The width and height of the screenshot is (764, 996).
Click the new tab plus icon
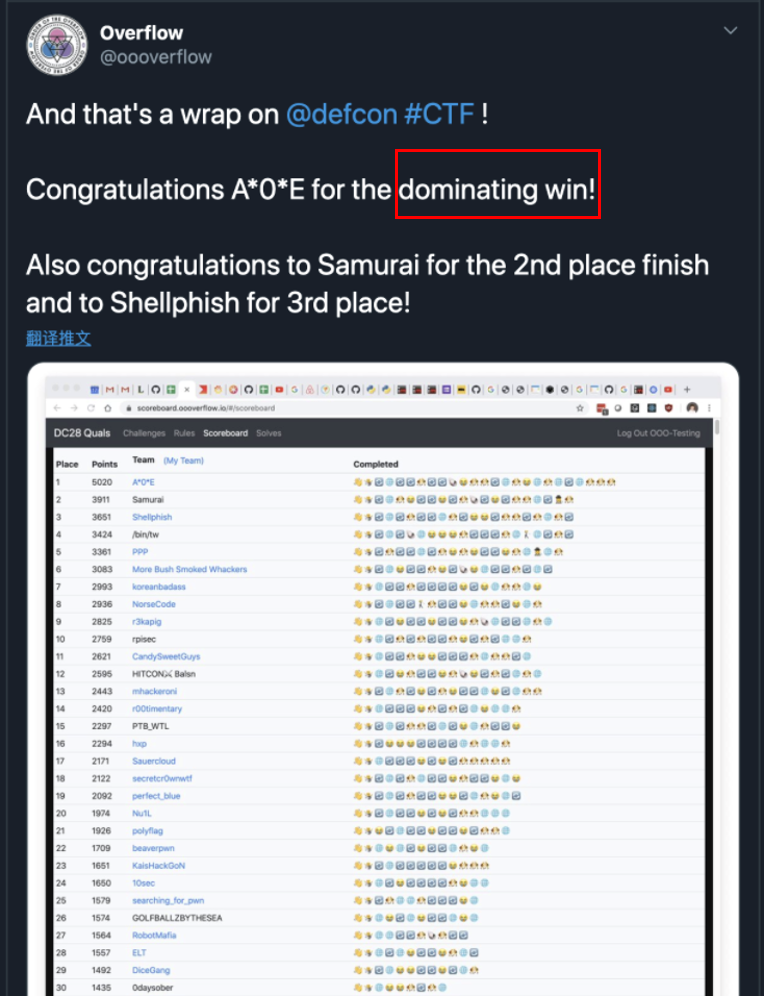click(x=687, y=389)
